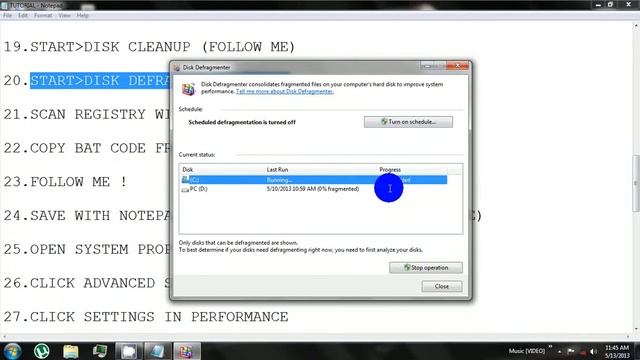
Task: Click Notepad vertical scrollbar thumb
Action: [x=636, y=183]
